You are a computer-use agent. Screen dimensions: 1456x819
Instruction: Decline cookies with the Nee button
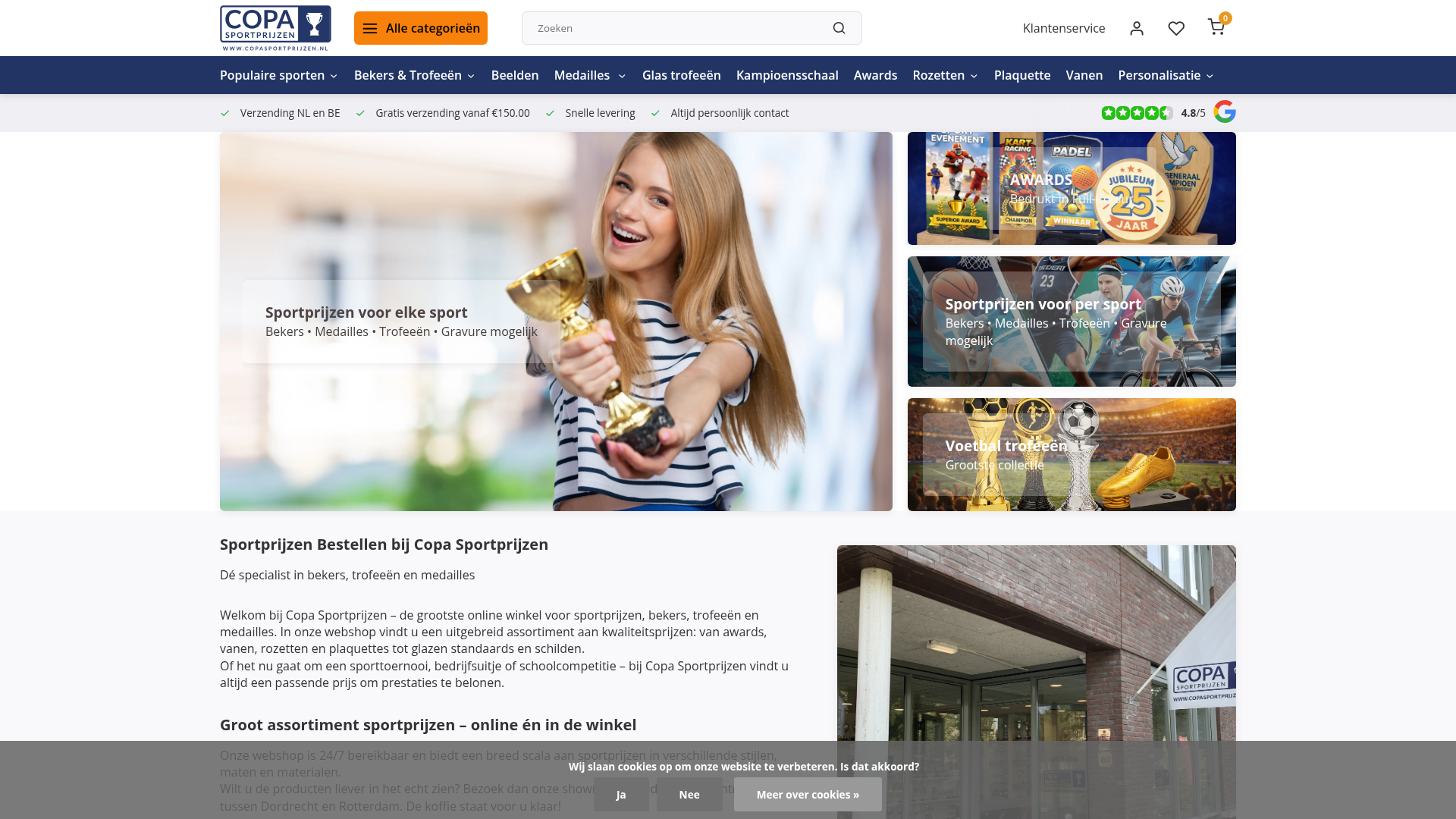tap(689, 794)
